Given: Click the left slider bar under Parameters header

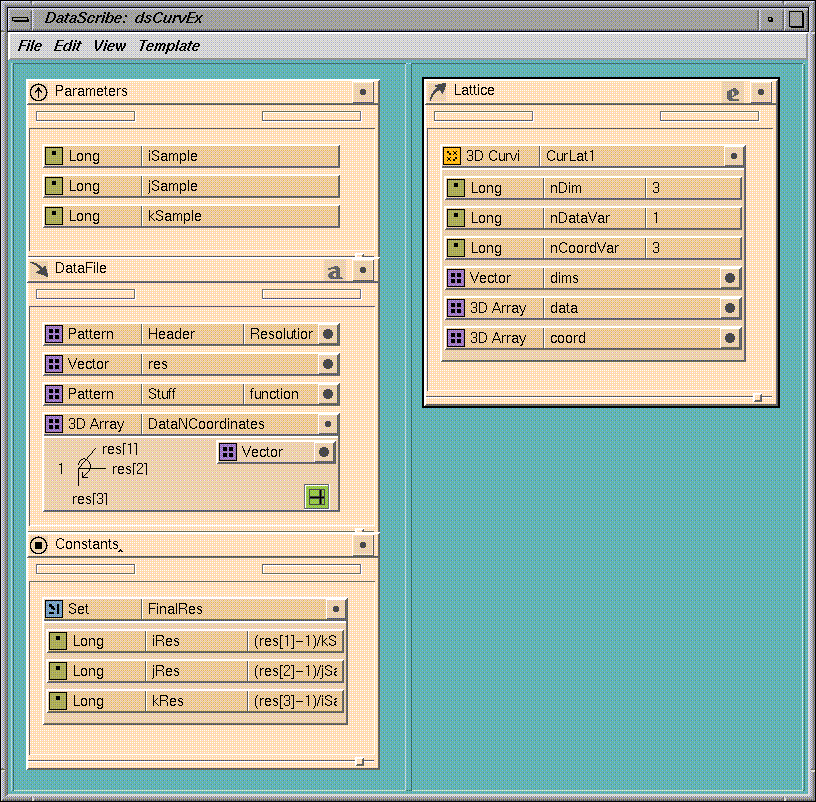Looking at the screenshot, I should click(85, 116).
